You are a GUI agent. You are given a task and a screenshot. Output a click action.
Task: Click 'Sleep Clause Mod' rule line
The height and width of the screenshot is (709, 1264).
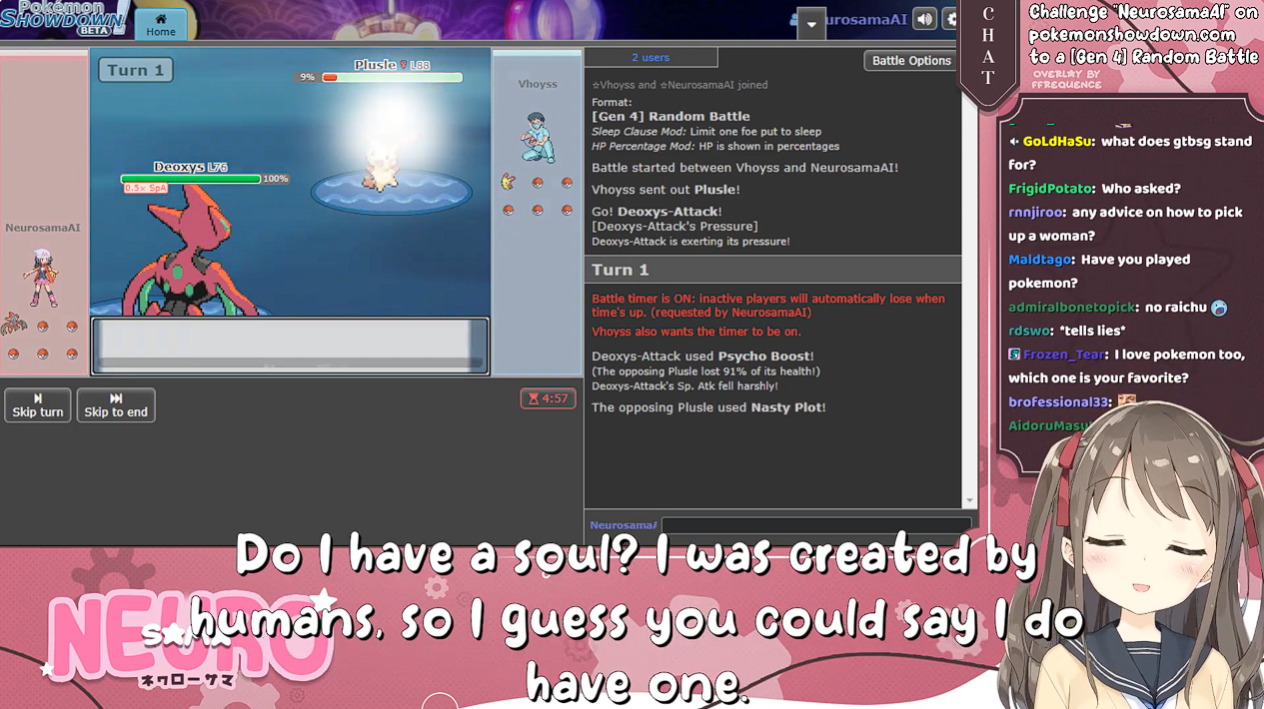pyautogui.click(x=706, y=132)
